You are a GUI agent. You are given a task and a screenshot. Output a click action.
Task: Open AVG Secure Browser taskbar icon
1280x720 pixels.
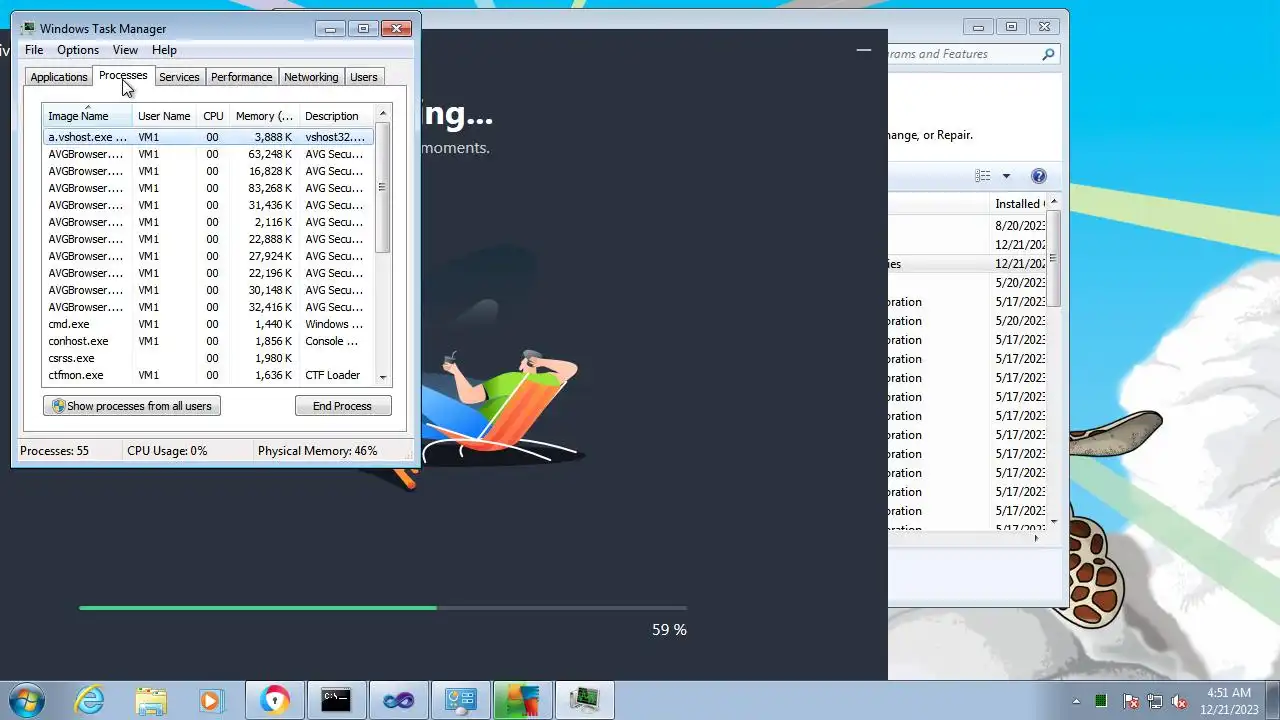pos(274,700)
